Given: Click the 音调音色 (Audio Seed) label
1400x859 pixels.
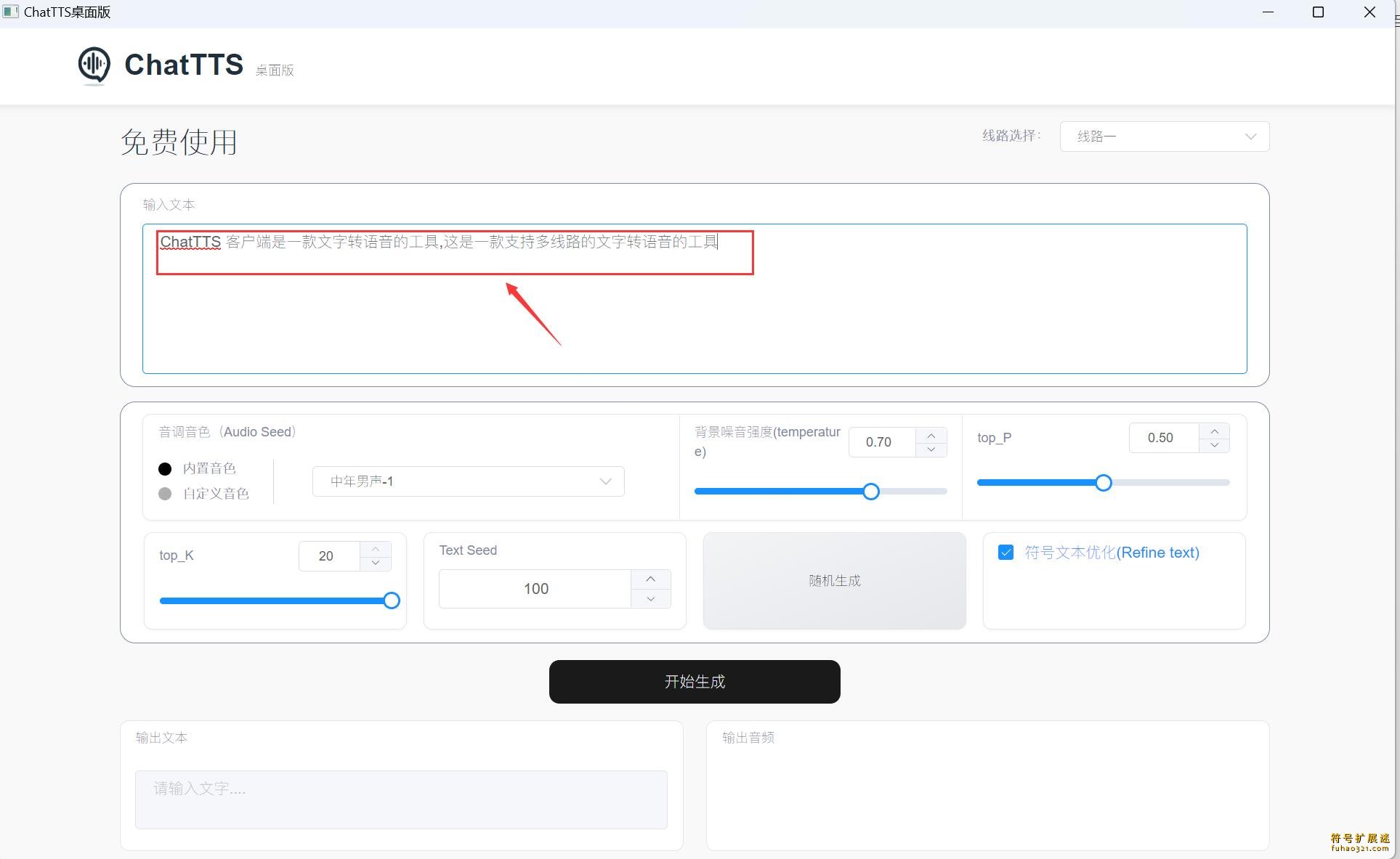Looking at the screenshot, I should coord(227,432).
